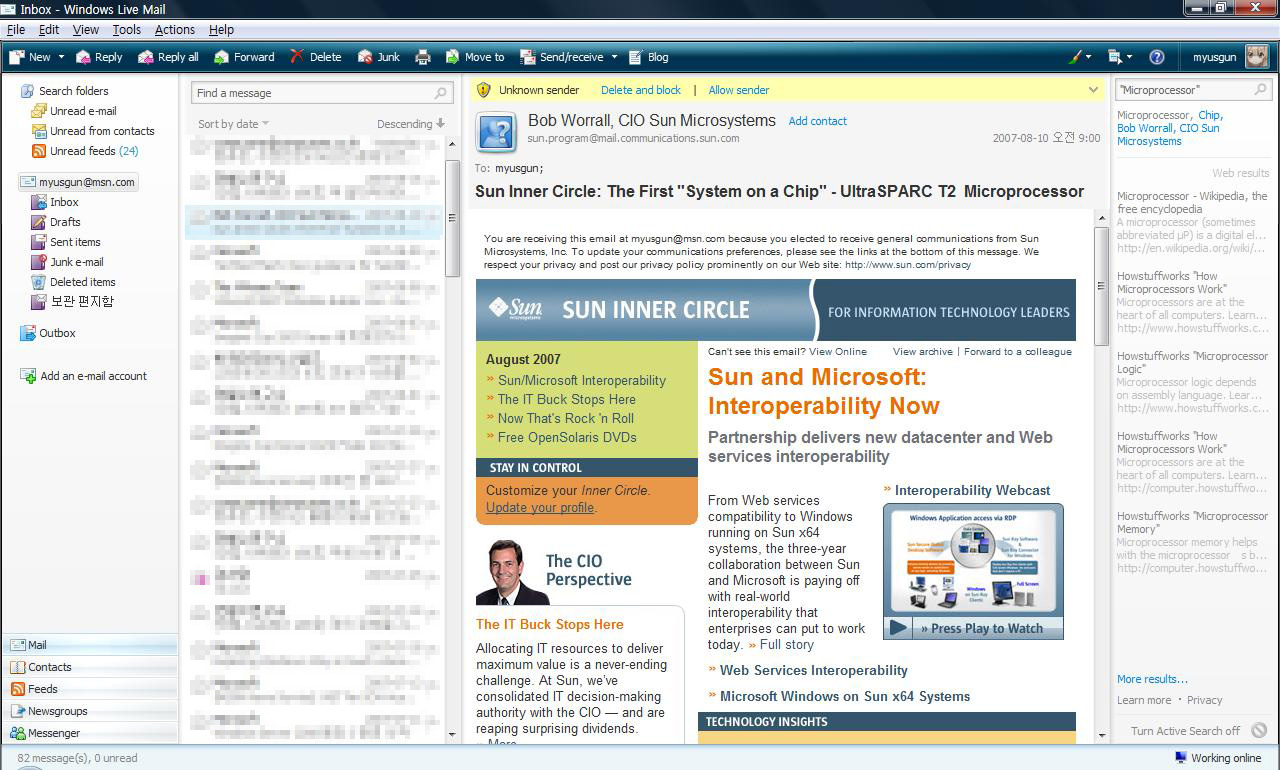
Task: Click the New message icon
Action: (x=17, y=57)
